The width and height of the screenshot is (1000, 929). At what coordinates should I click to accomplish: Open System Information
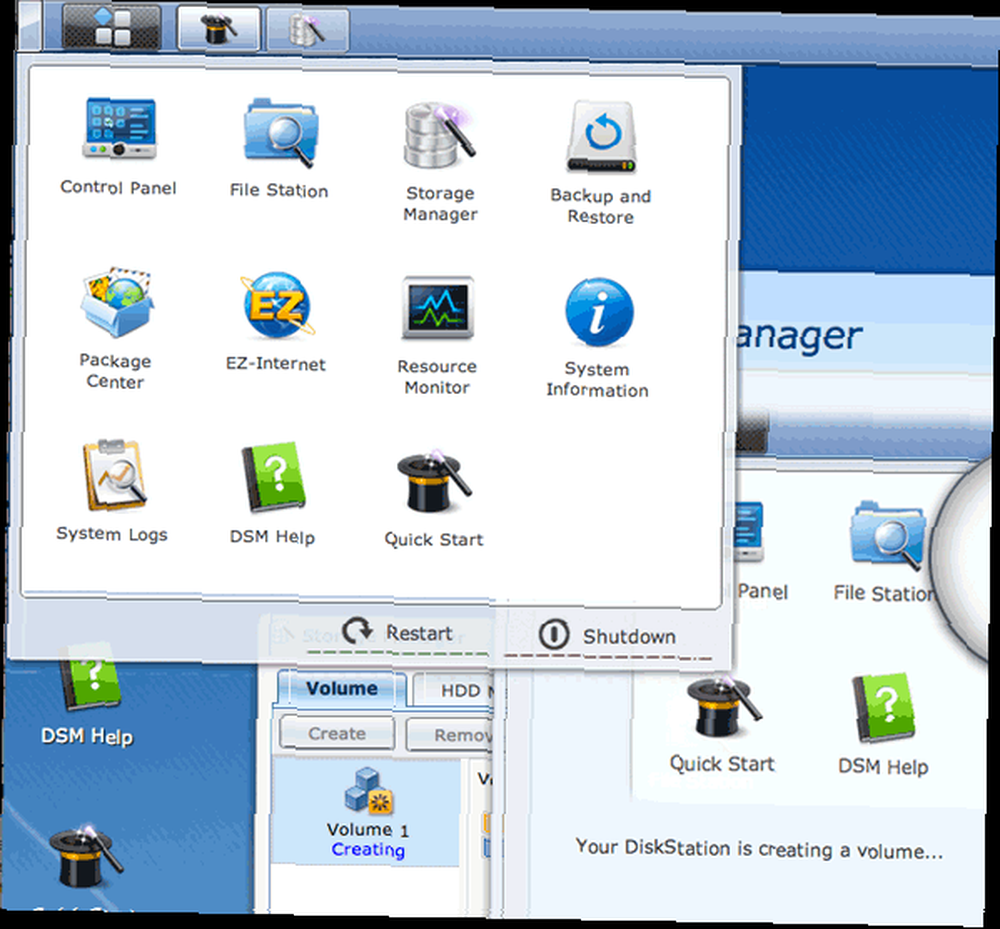click(598, 338)
